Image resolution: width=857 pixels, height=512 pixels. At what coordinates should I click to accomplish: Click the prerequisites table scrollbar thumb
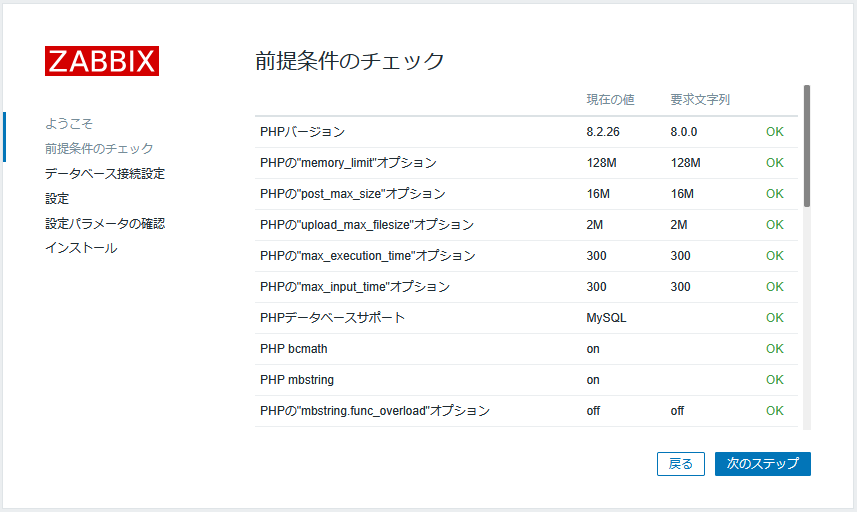pyautogui.click(x=807, y=146)
